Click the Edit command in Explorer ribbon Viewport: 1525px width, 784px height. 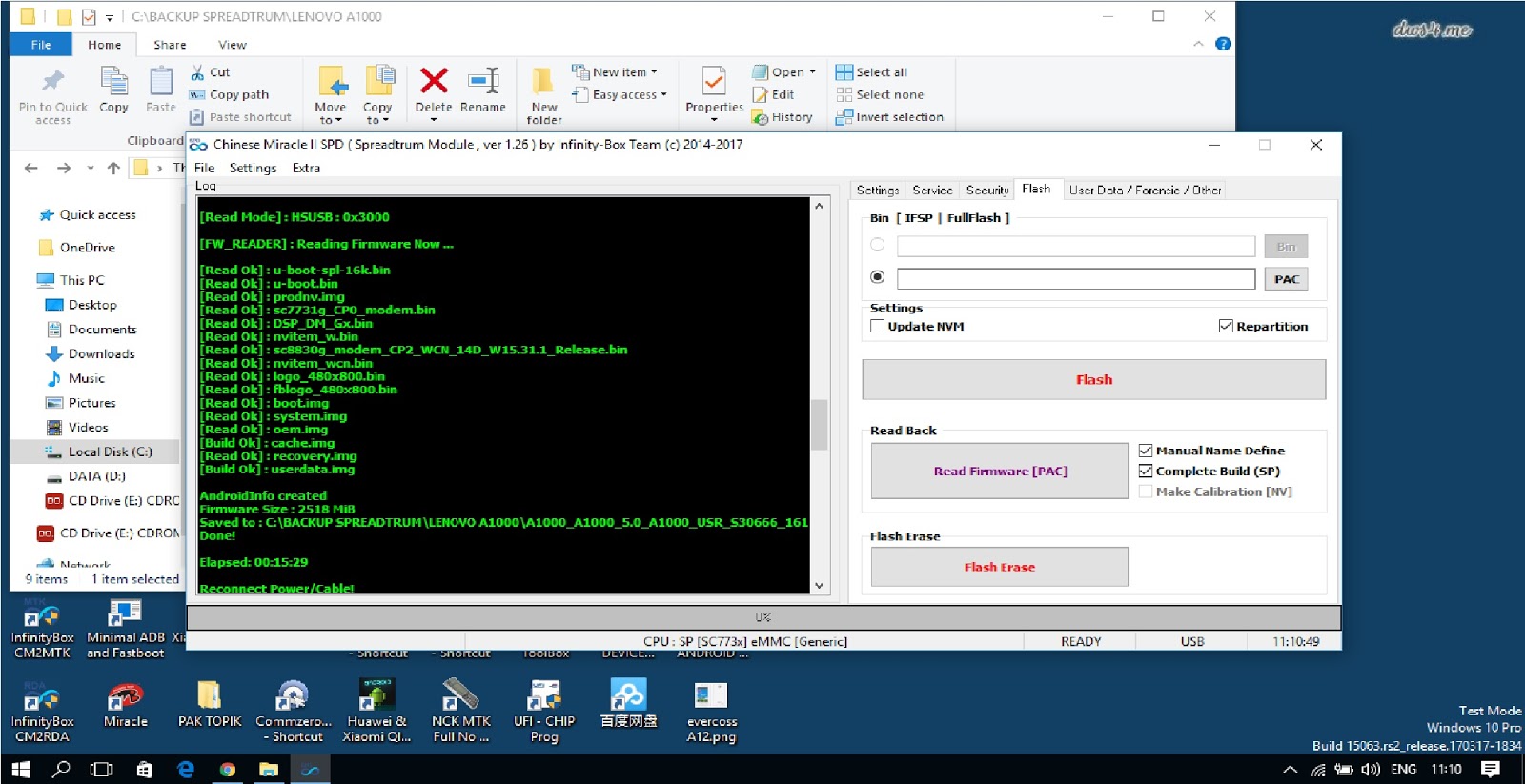pyautogui.click(x=773, y=95)
